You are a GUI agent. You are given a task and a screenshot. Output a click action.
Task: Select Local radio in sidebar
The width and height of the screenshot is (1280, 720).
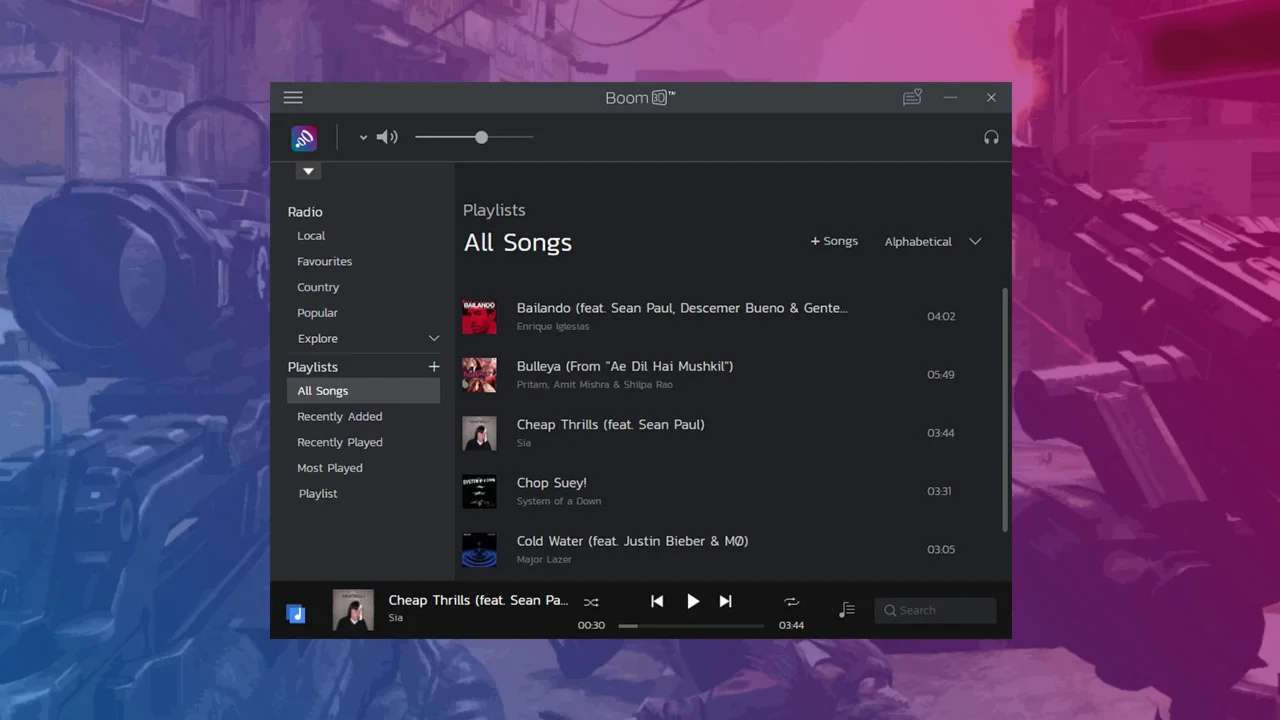[x=311, y=236]
